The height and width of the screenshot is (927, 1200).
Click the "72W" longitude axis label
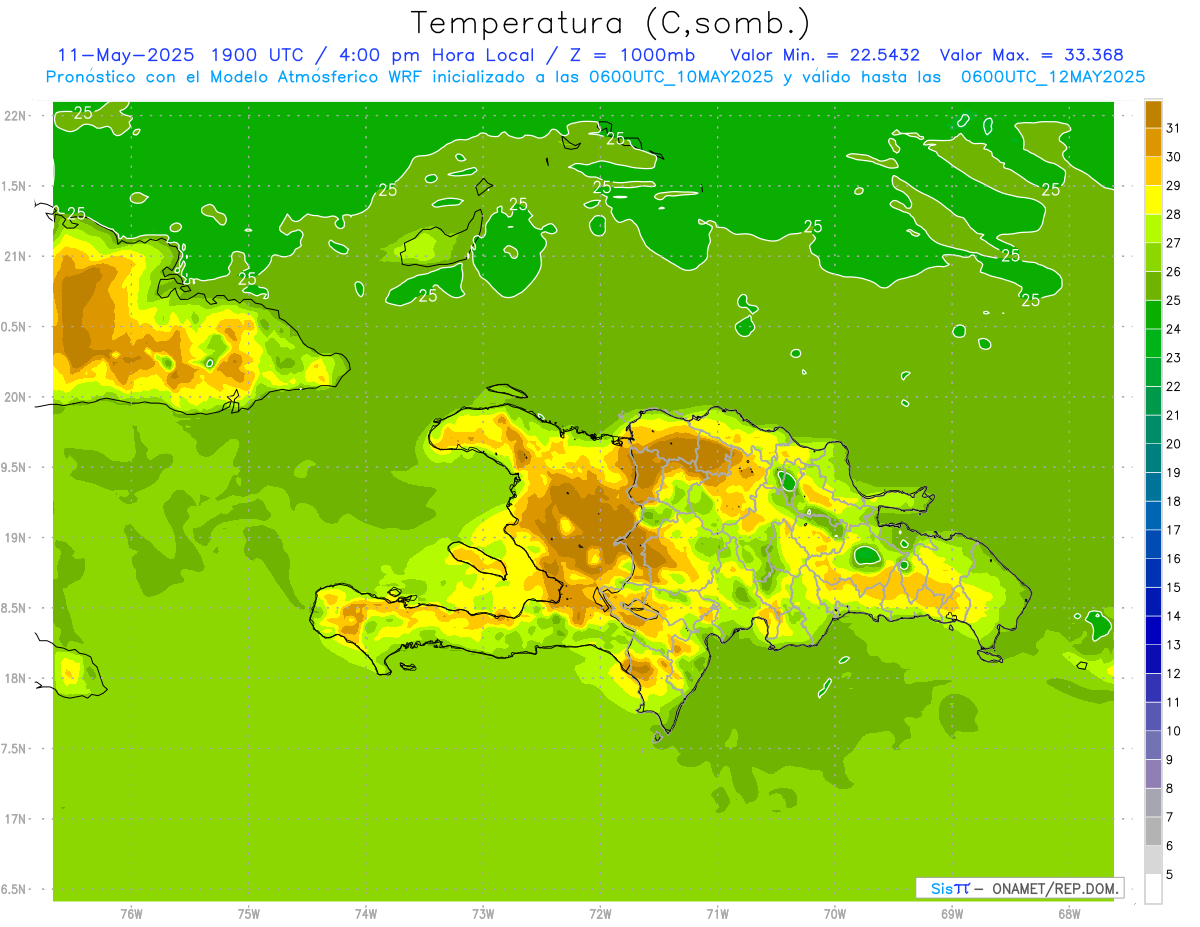[600, 914]
